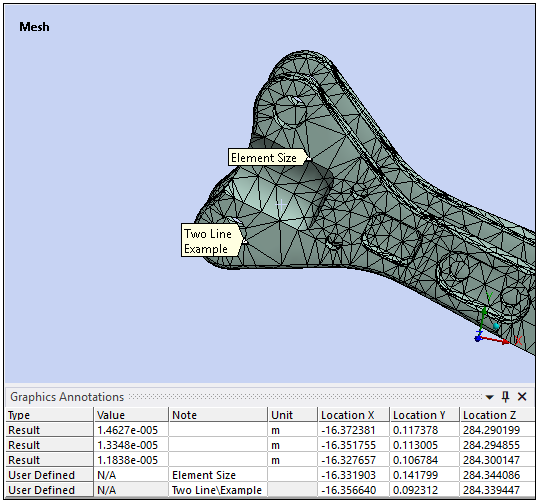Close the Graphics Annotations panel
Viewport: 539px width, 503px height.
coord(522,397)
